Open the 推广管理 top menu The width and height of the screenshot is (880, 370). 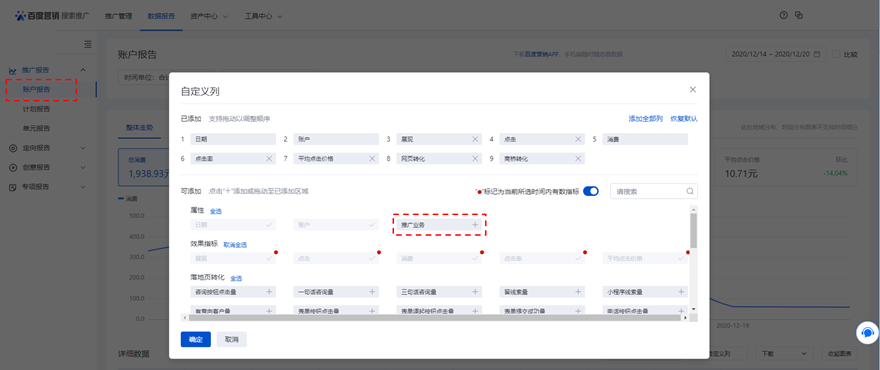[118, 16]
